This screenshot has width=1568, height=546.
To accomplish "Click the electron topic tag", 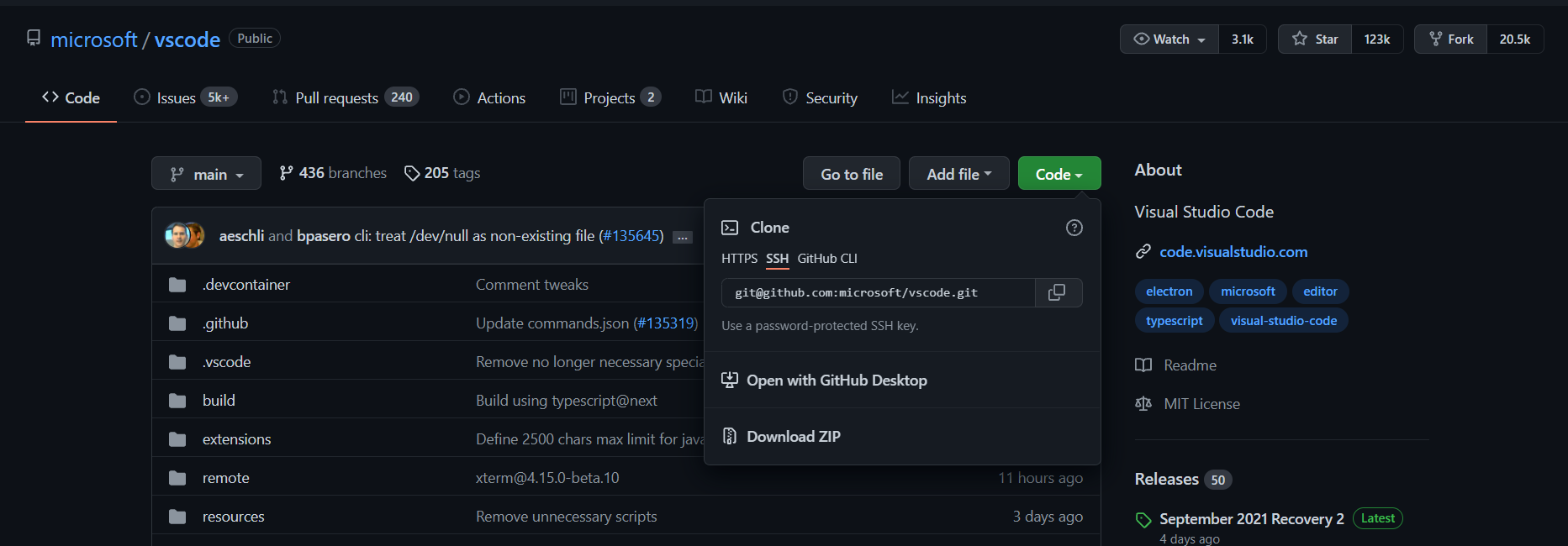I will point(1169,291).
